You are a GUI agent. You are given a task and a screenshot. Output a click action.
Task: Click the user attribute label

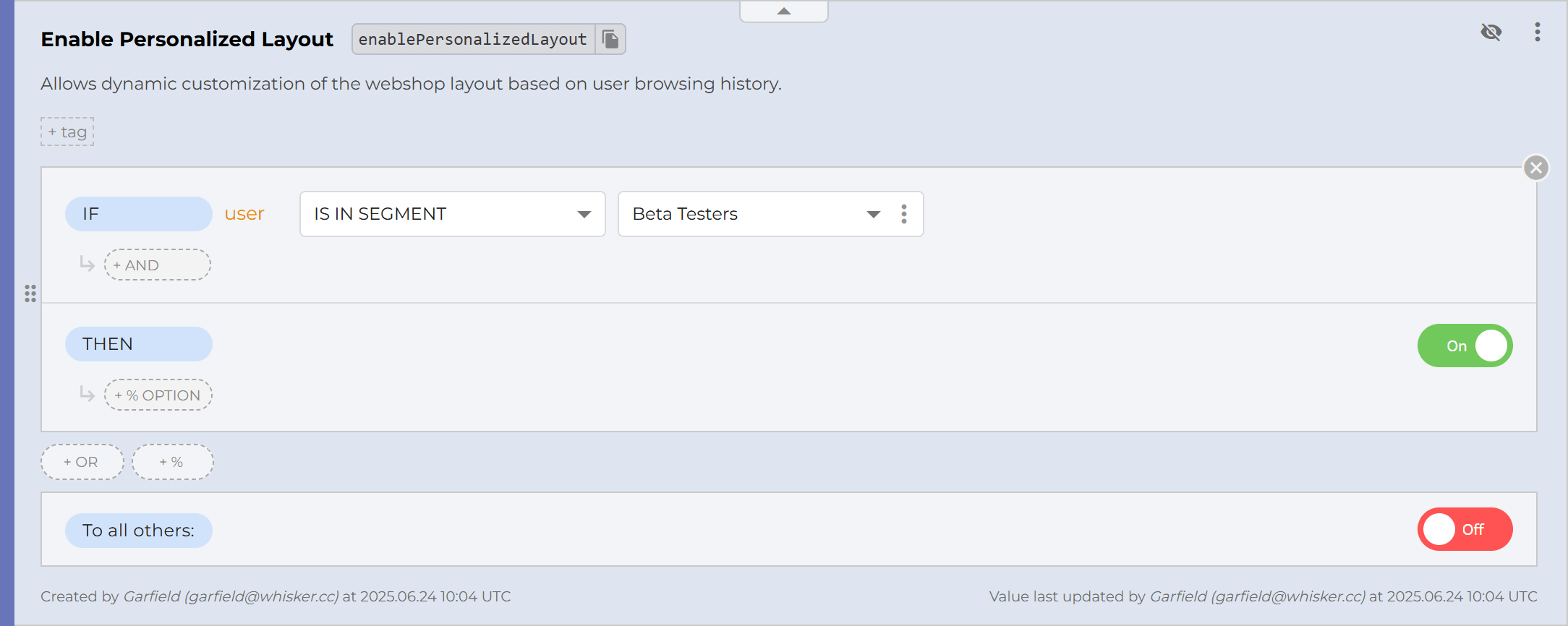[244, 213]
